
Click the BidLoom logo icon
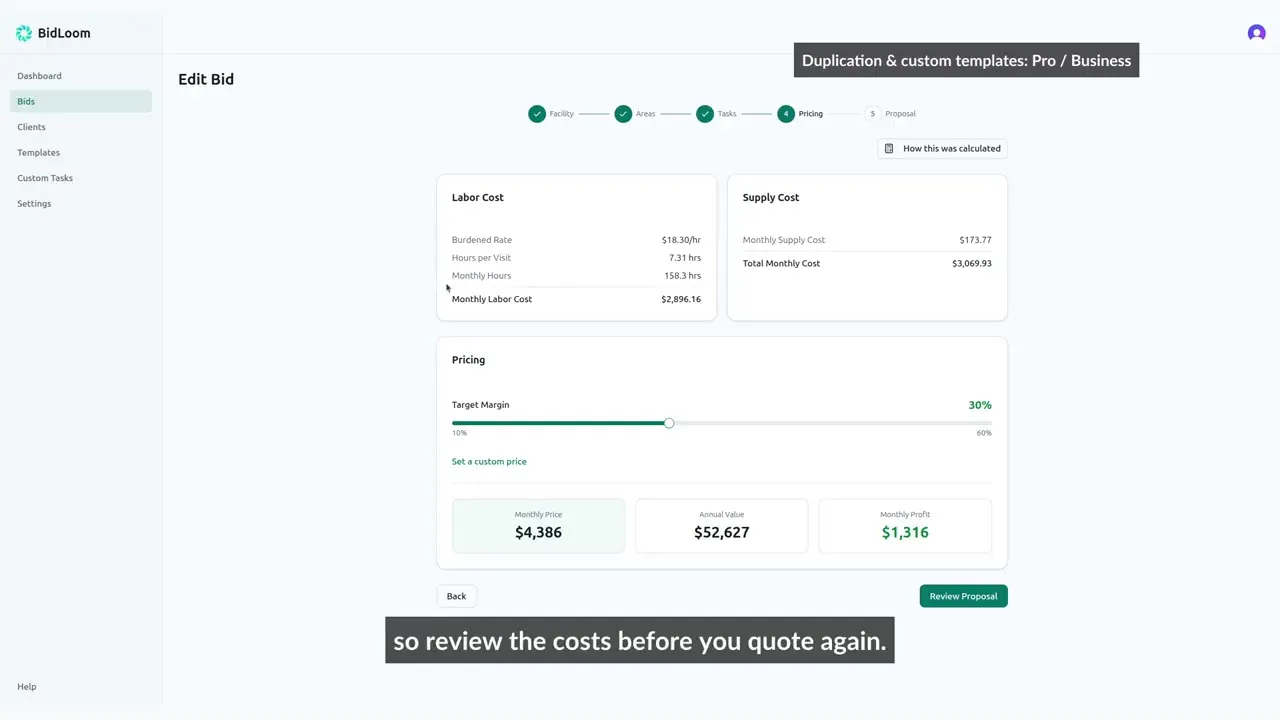tap(24, 33)
